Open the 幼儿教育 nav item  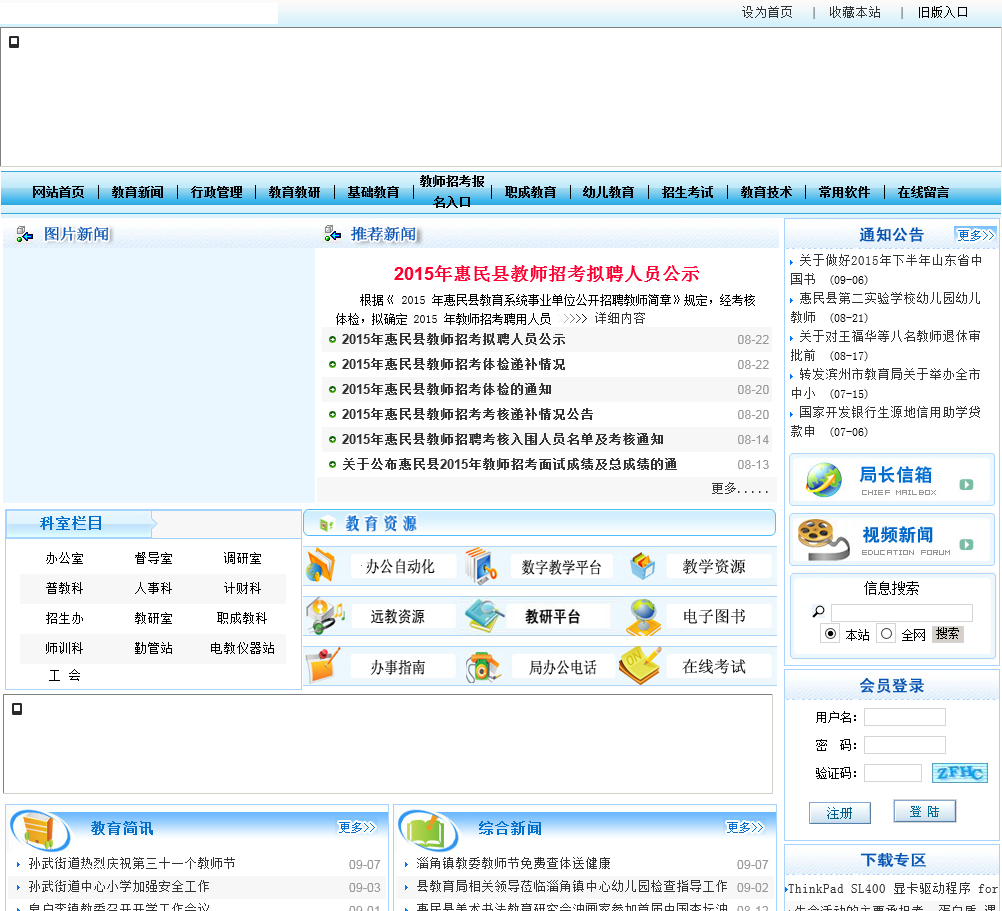coord(608,192)
